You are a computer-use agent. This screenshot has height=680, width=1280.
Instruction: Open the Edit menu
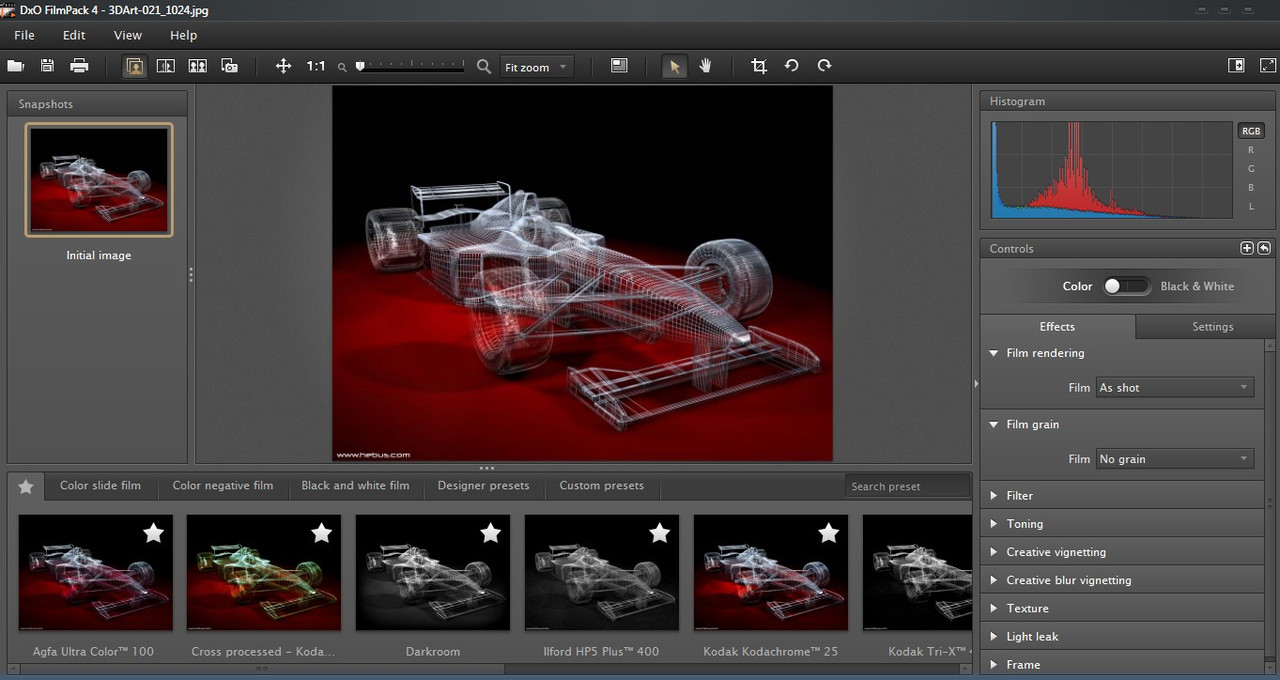74,35
